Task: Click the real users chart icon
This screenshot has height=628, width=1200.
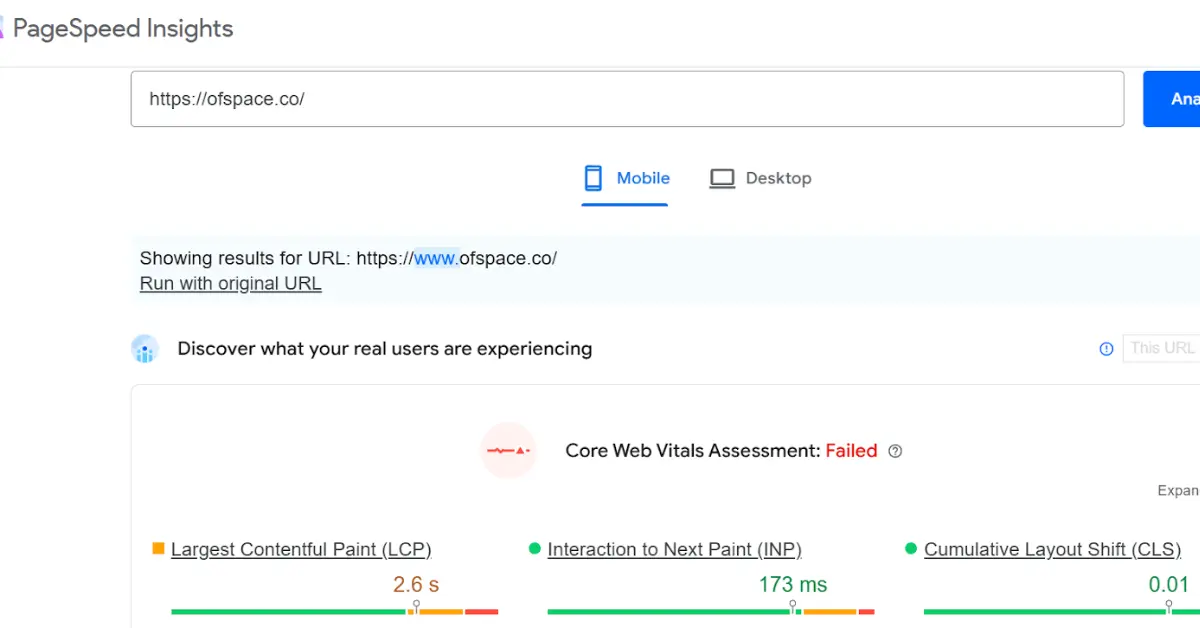Action: click(x=145, y=349)
